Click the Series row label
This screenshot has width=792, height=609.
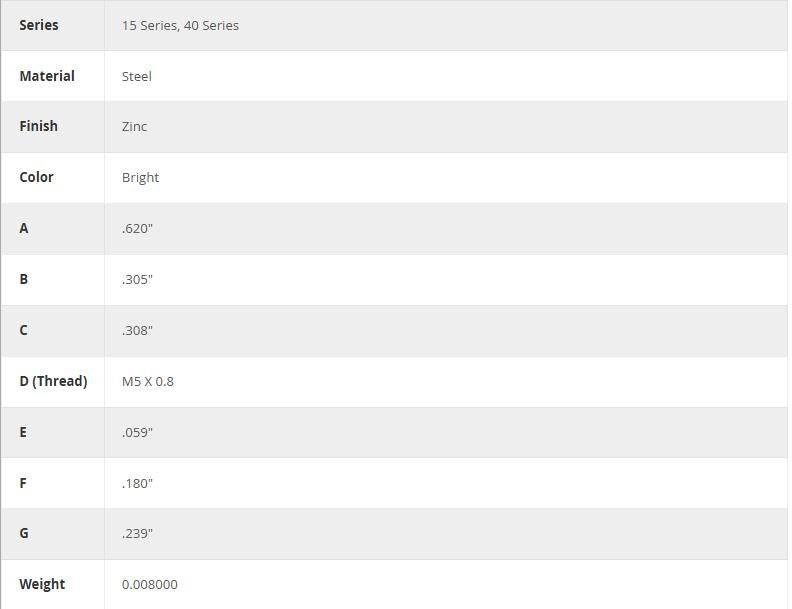click(x=39, y=25)
